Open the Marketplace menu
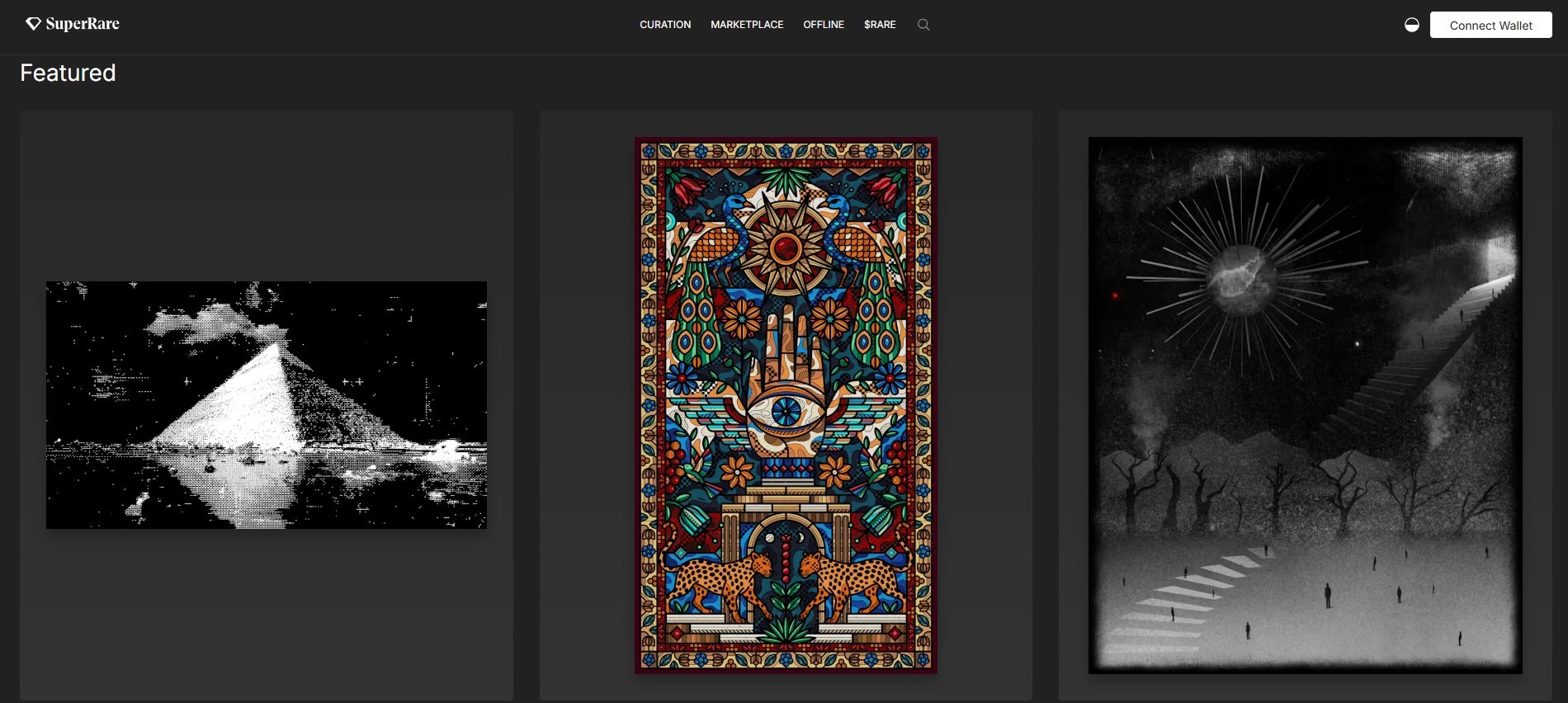 point(747,25)
